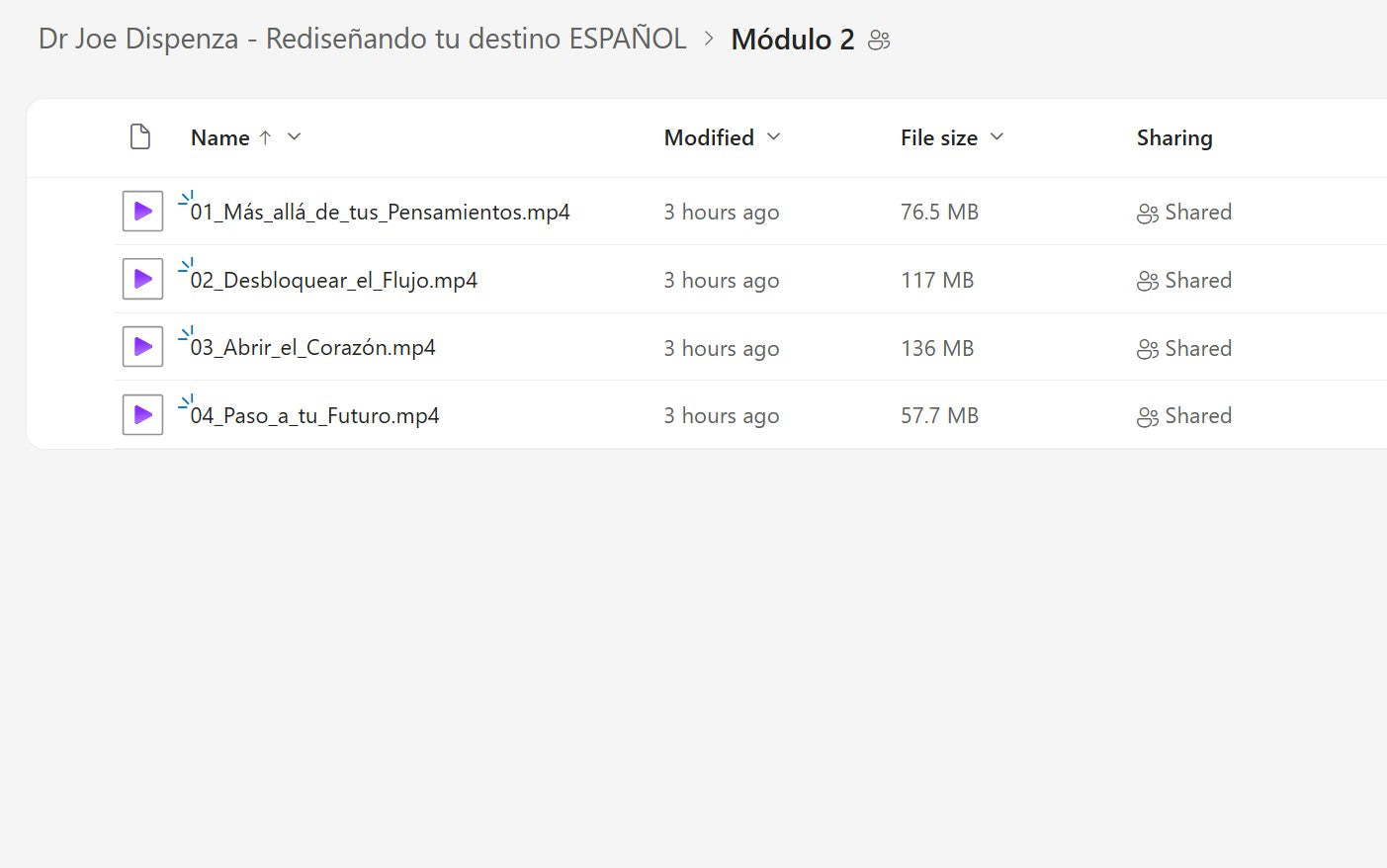Click the Shared icon for 01_Más_allá_de_tus_Pensamientos.mp4
This screenshot has height=868, width=1387.
coord(1147,214)
